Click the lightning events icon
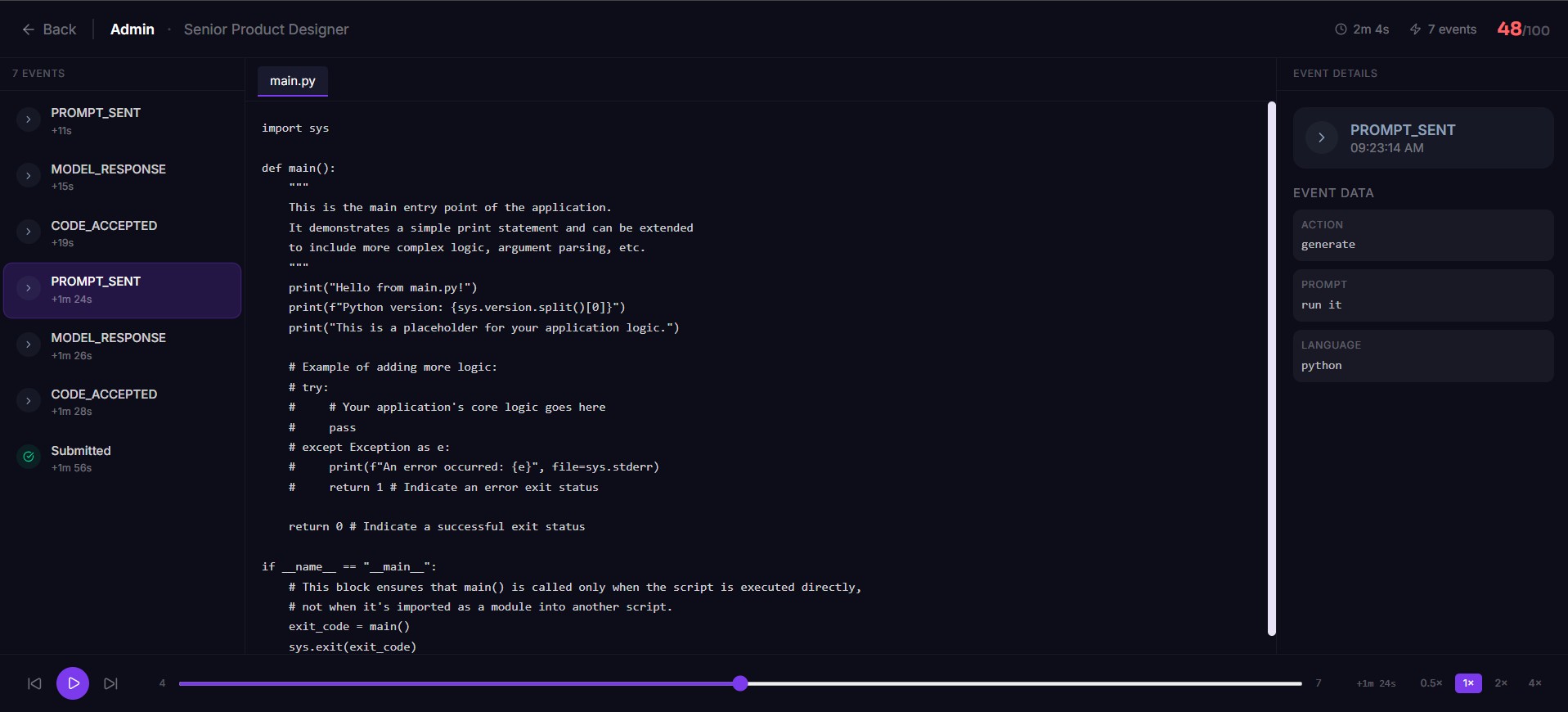1568x712 pixels. point(1415,29)
